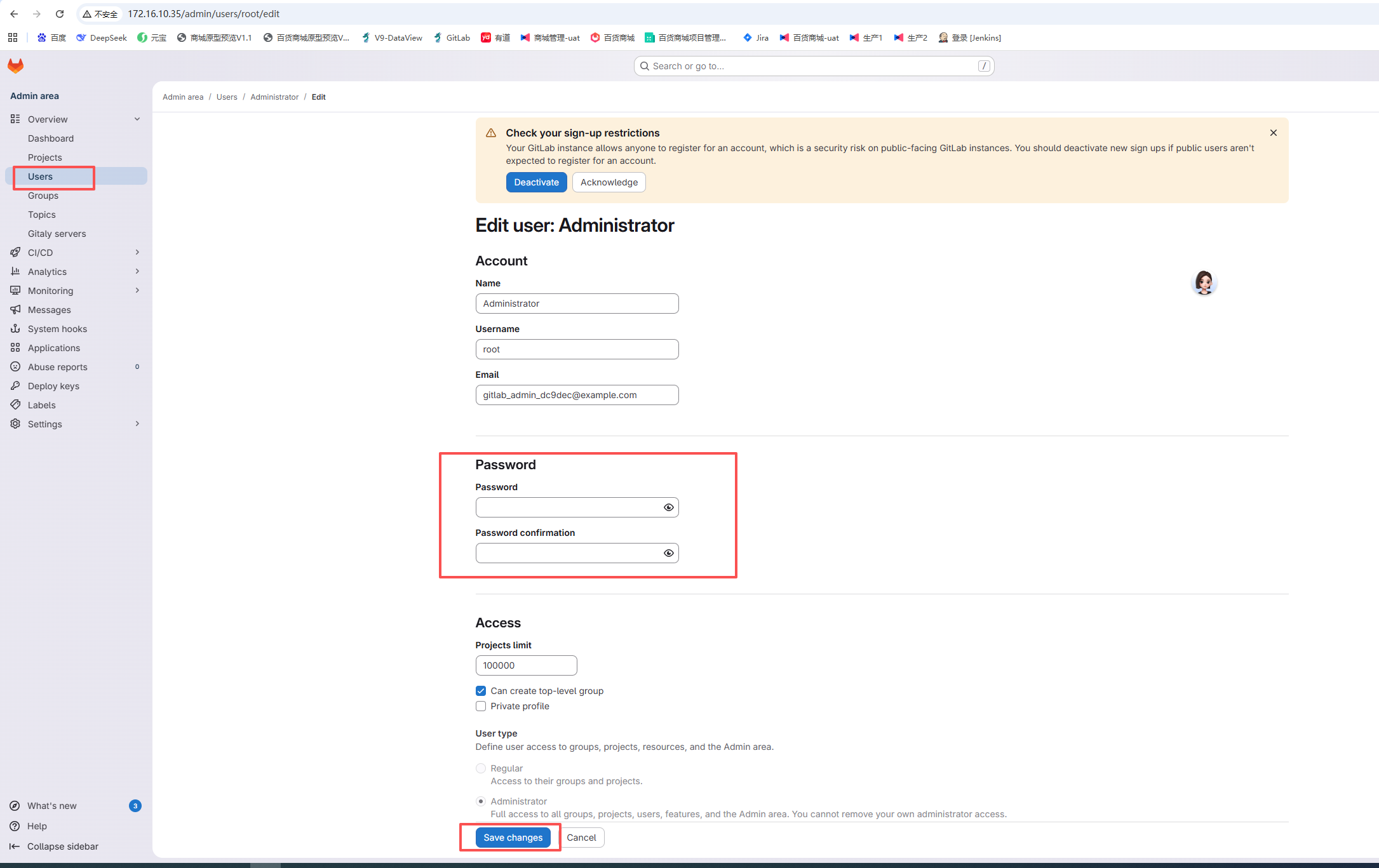Screen dimensions: 1379x868
Task: Toggle Can create top-level group checkbox
Action: 481,691
